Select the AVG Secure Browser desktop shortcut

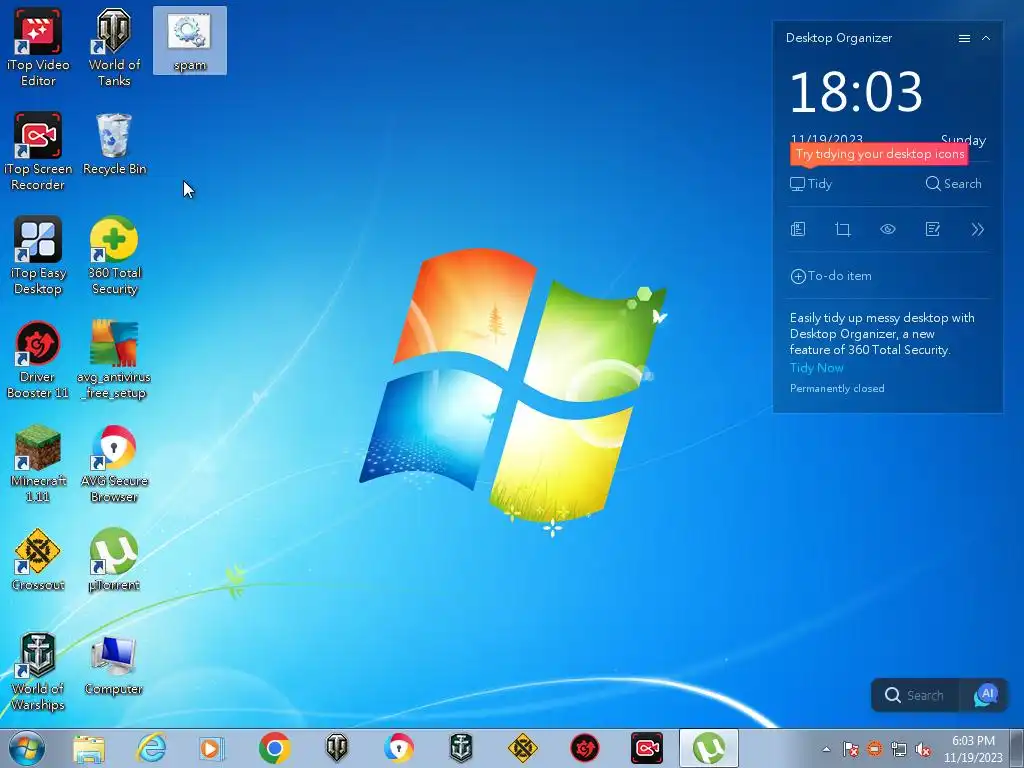coord(114,463)
